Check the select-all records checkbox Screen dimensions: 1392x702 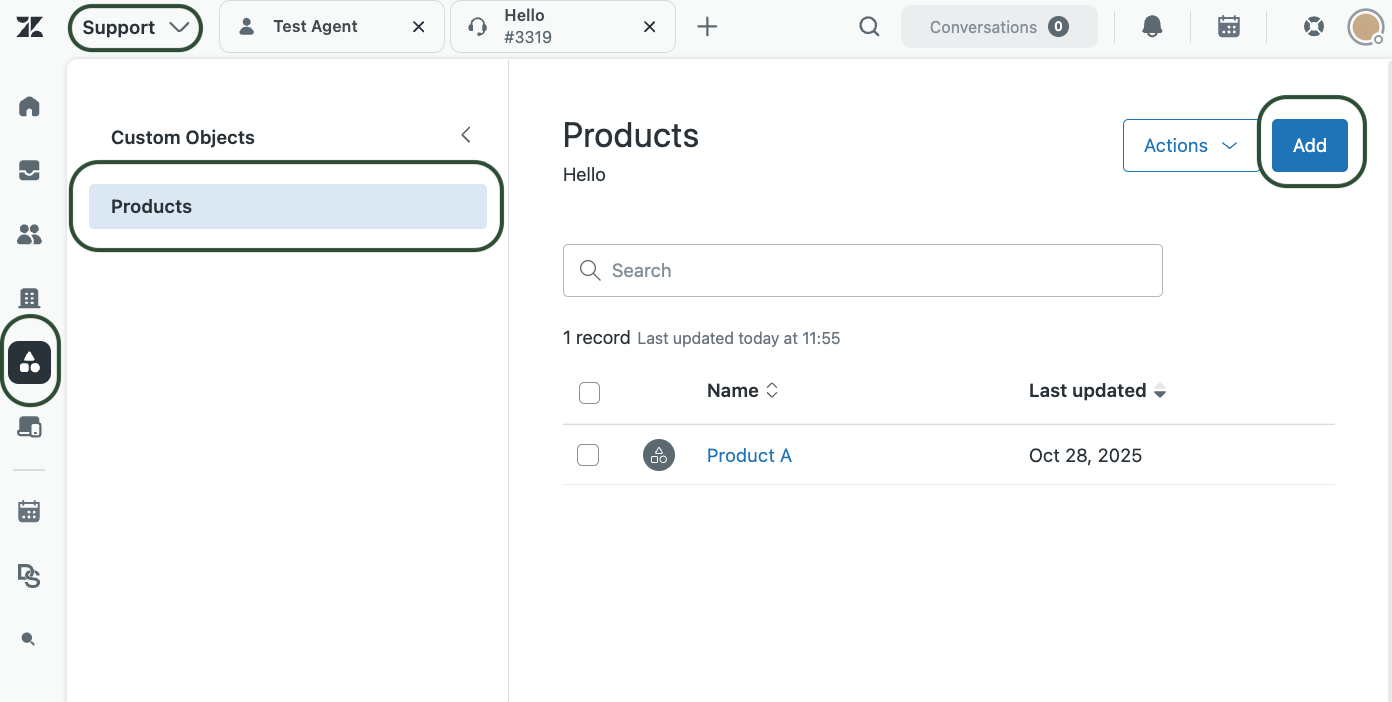(x=589, y=393)
